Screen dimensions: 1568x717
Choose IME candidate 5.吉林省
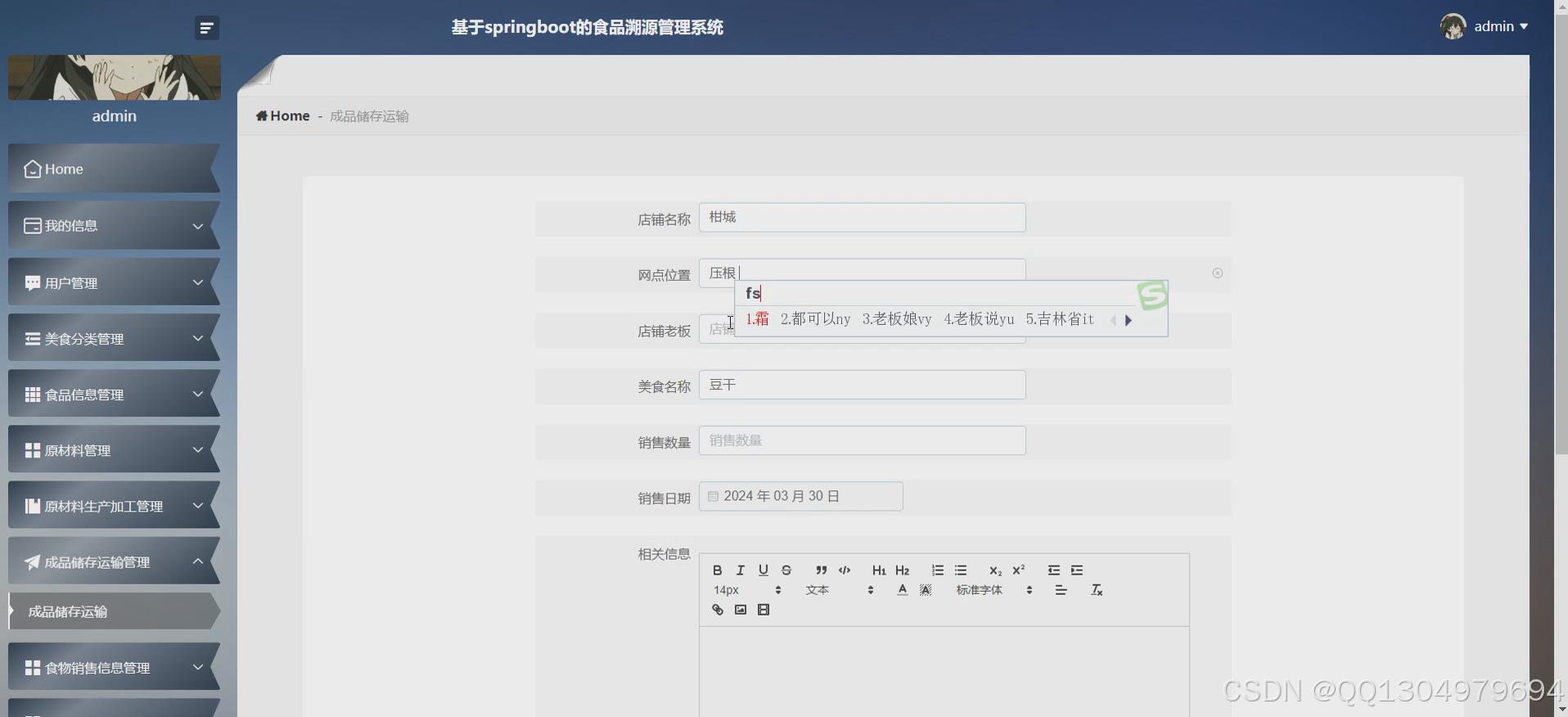(1060, 319)
